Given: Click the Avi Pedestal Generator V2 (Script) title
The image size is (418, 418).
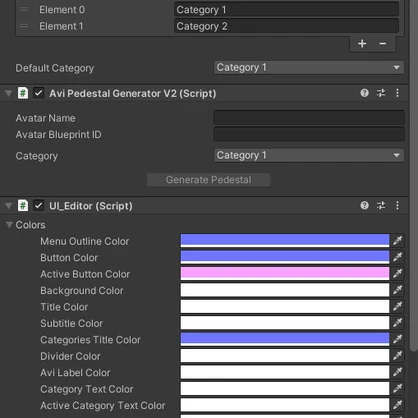Looking at the screenshot, I should [x=133, y=93].
